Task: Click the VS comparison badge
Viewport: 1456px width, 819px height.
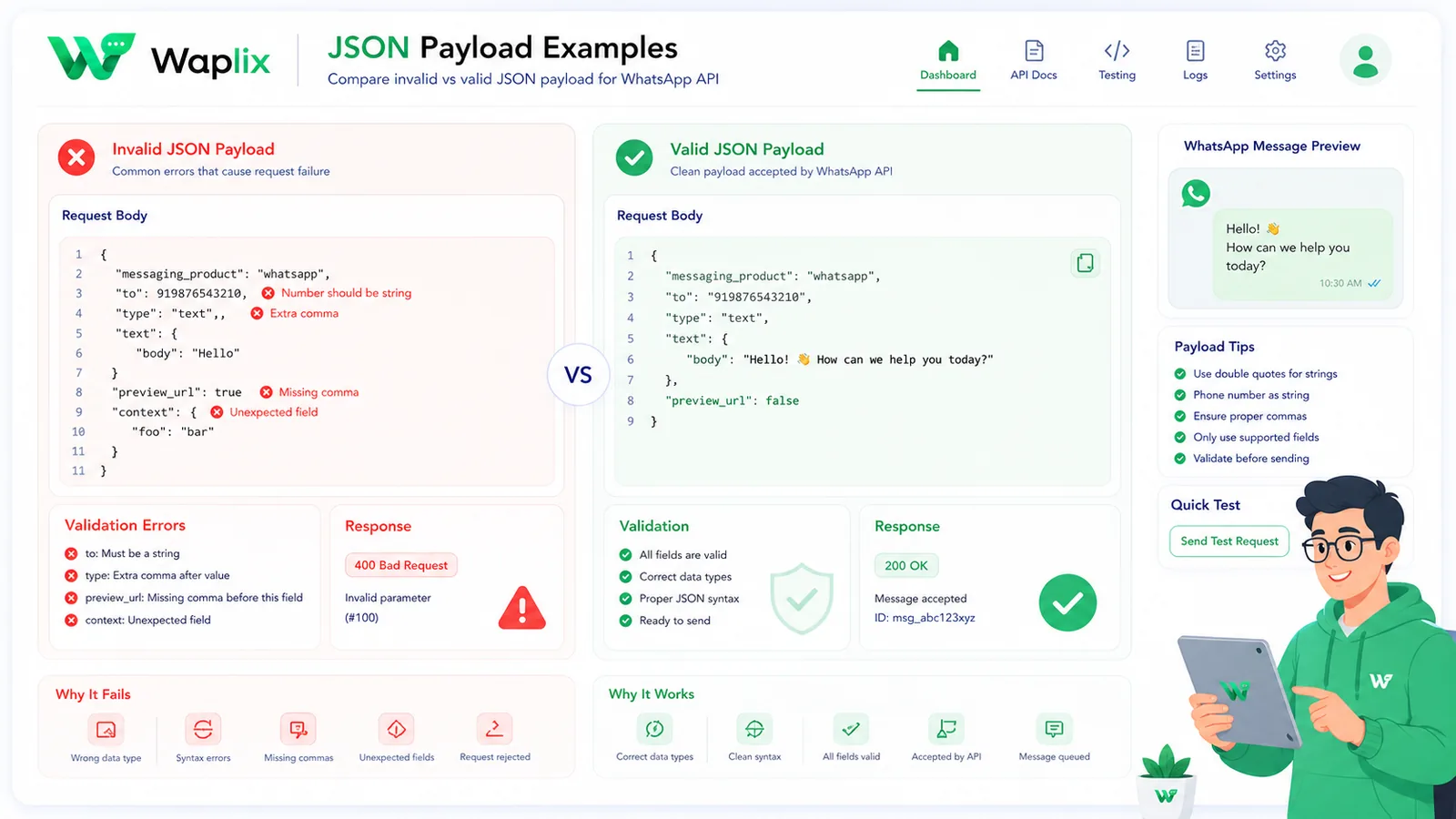Action: (578, 375)
